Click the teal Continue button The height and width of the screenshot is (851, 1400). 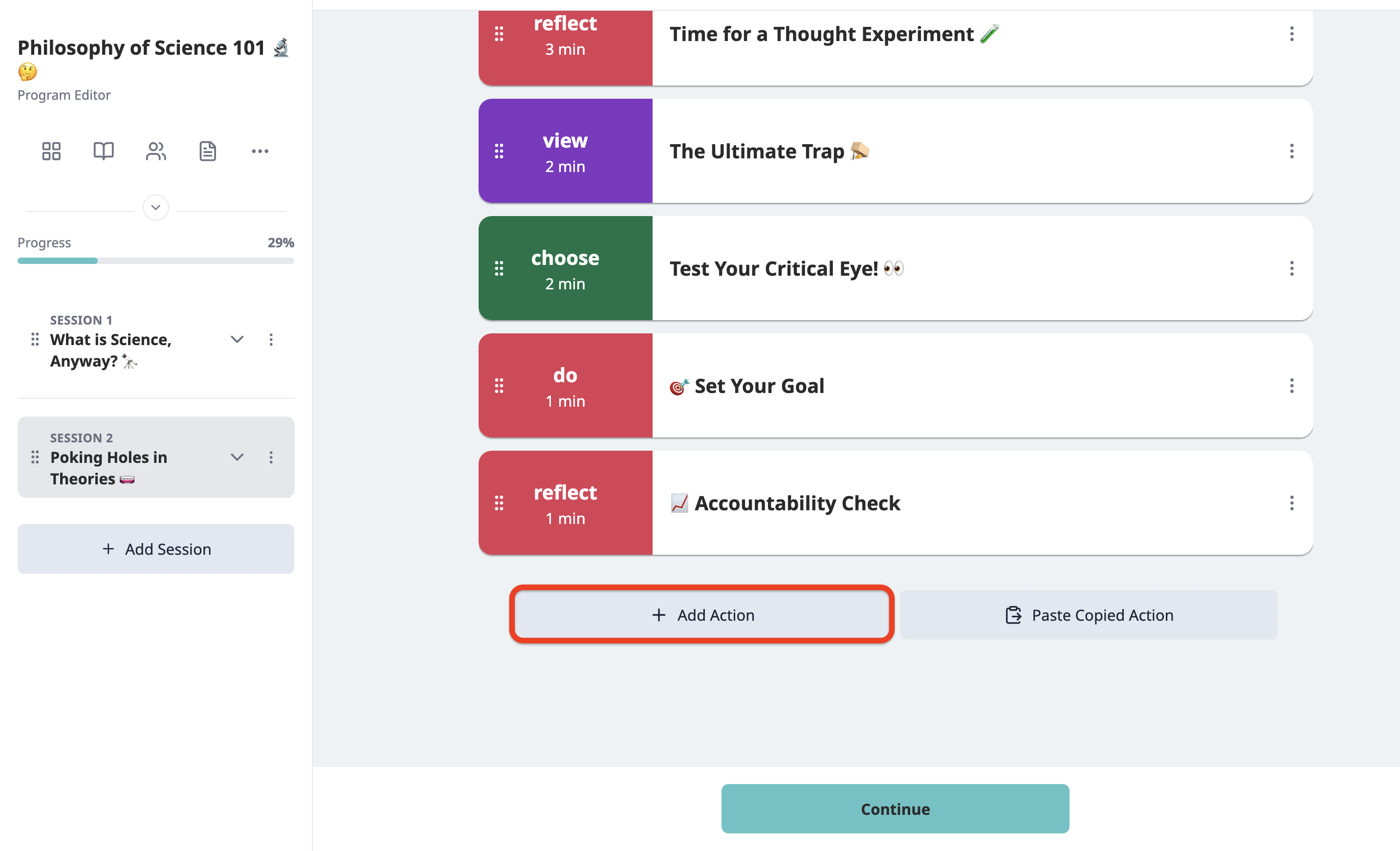[896, 809]
